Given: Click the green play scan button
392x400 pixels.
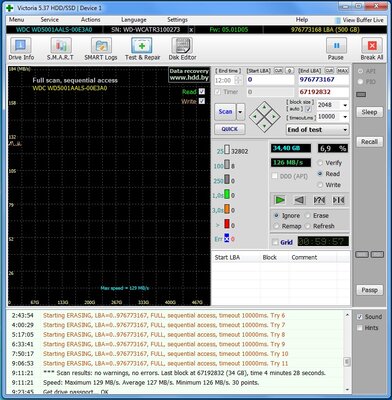Looking at the screenshot, I should point(280,200).
